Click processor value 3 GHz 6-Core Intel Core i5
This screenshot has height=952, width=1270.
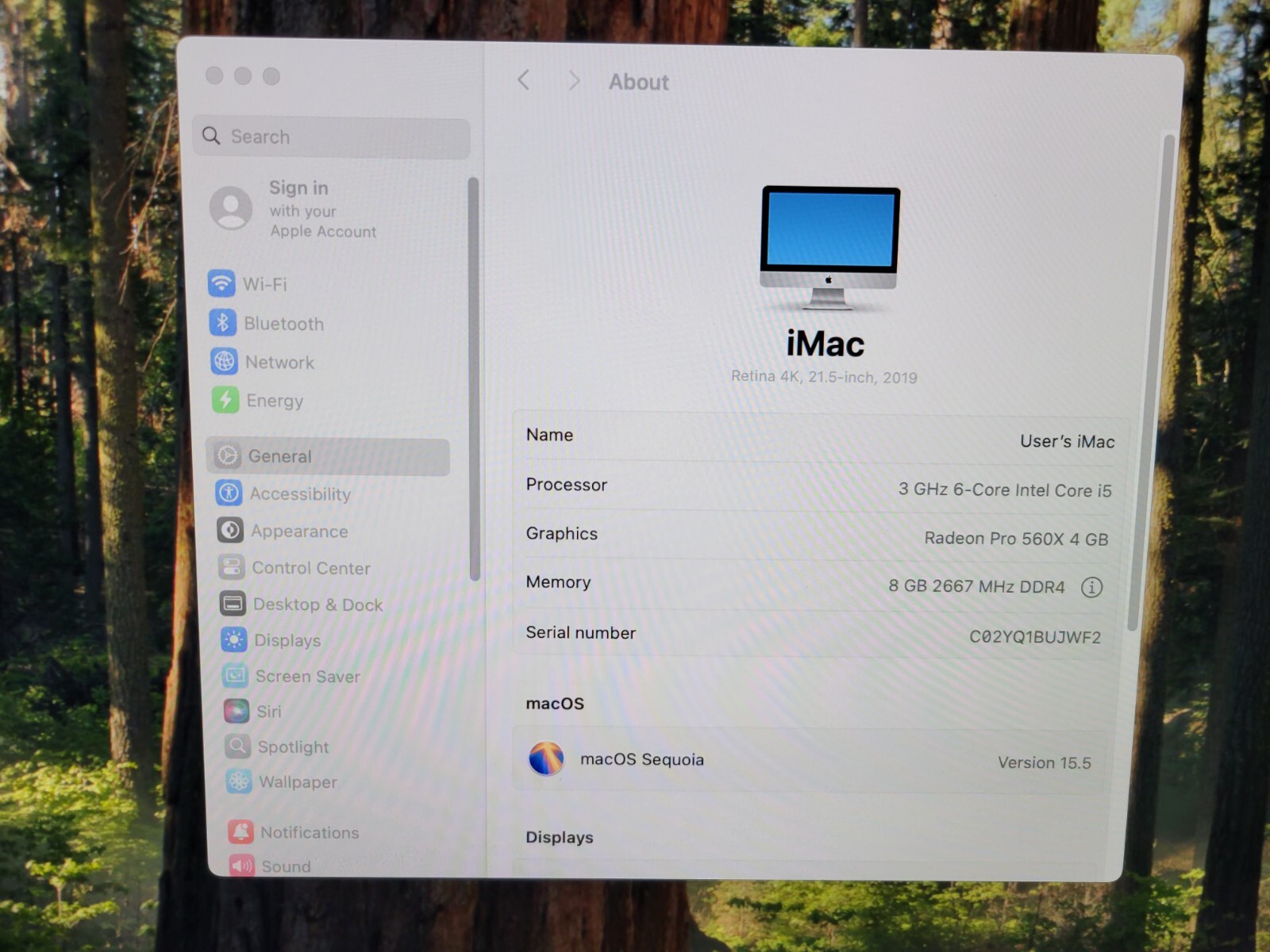[x=1005, y=489]
